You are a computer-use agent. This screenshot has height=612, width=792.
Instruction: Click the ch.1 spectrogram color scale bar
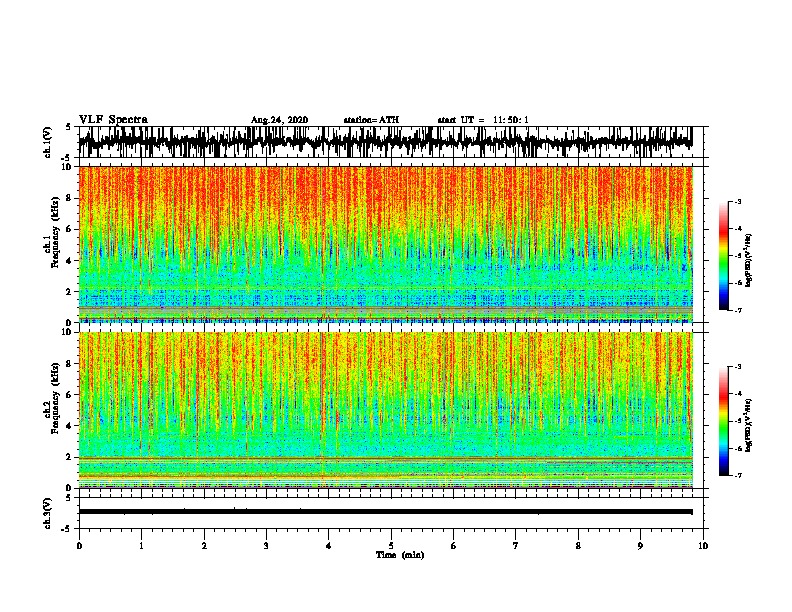pyautogui.click(x=723, y=256)
